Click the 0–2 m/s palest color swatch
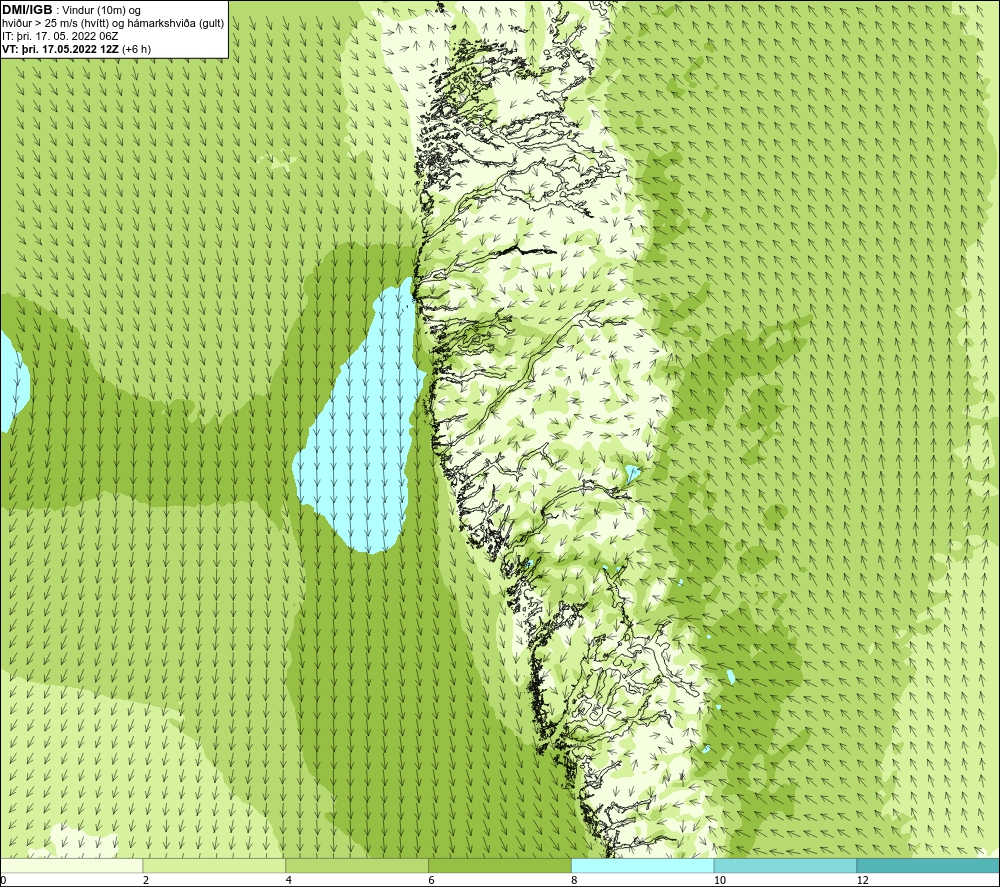Screen dimensions: 1000x887 coord(71,866)
